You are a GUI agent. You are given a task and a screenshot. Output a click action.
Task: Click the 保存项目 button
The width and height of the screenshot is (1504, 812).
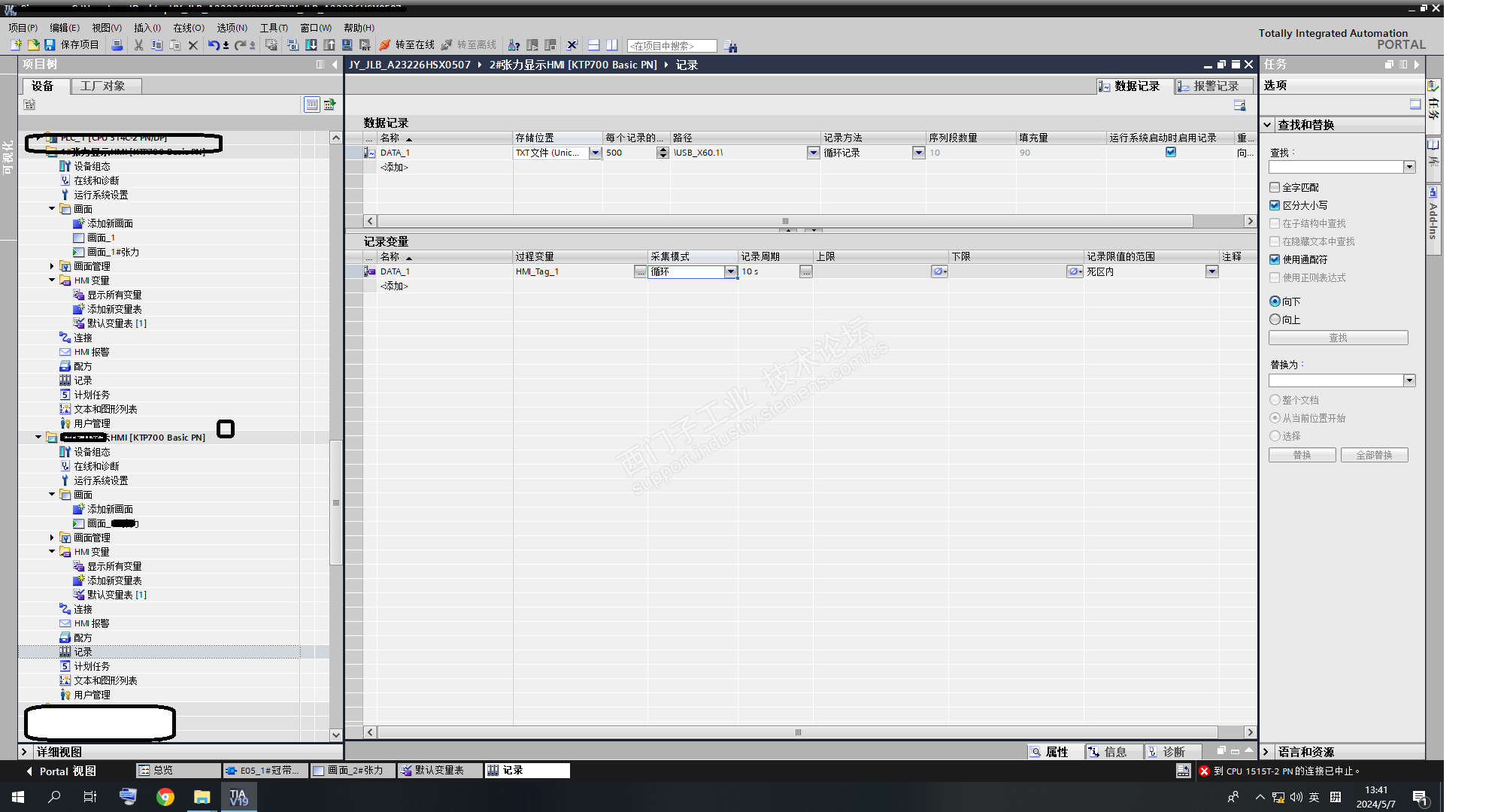[80, 45]
